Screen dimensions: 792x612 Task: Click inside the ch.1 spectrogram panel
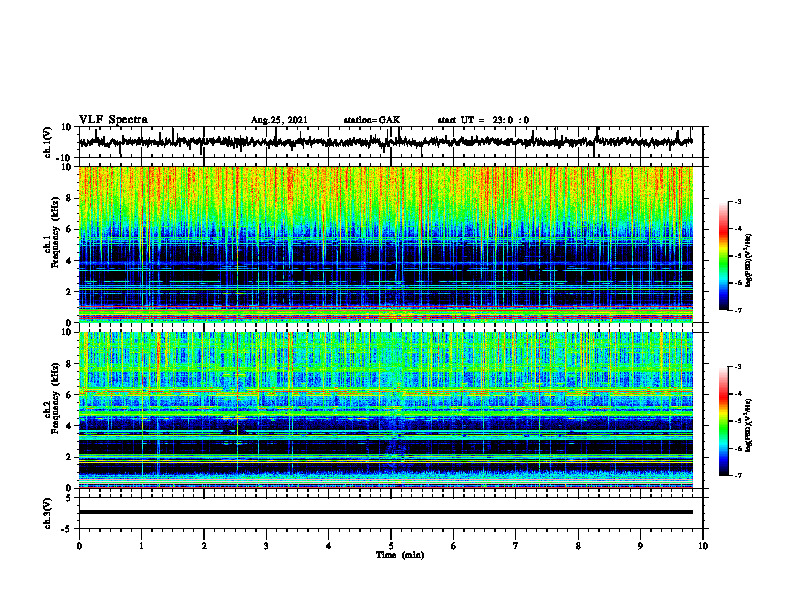(386, 244)
